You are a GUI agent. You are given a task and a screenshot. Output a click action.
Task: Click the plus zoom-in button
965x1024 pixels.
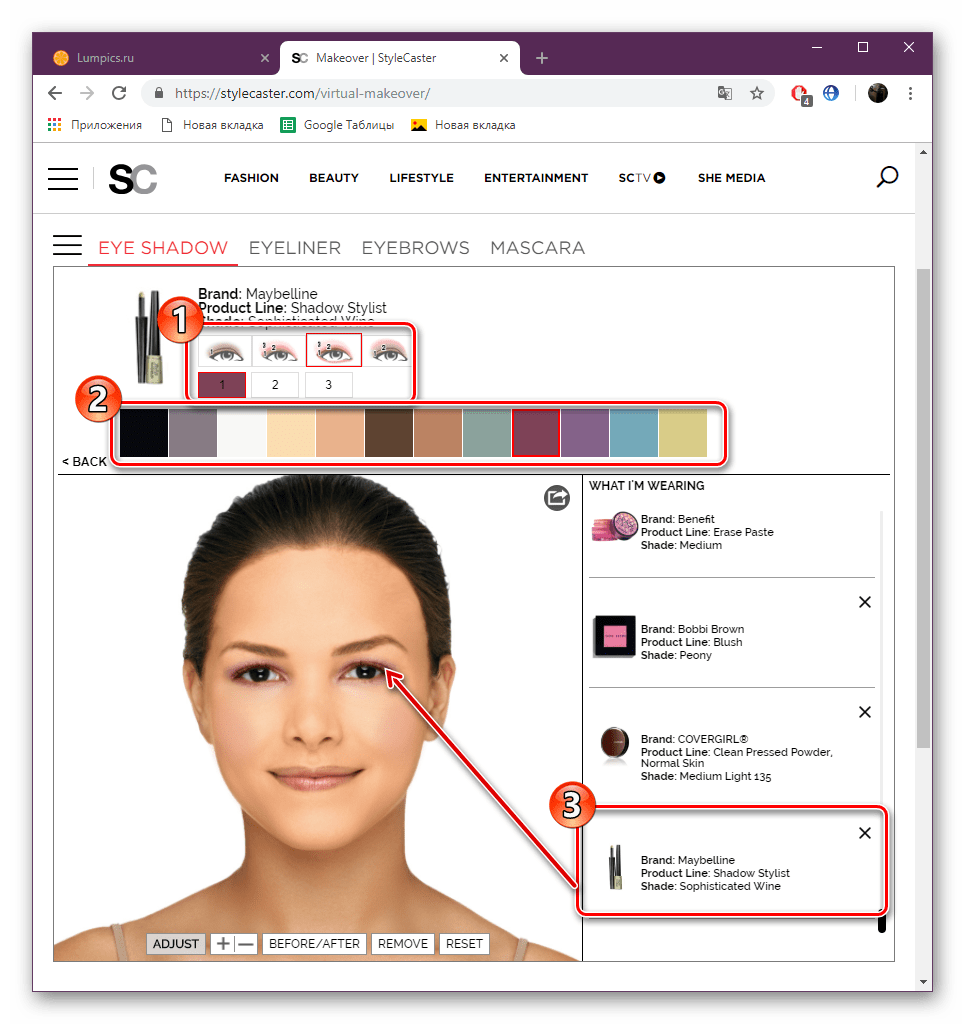[x=223, y=944]
